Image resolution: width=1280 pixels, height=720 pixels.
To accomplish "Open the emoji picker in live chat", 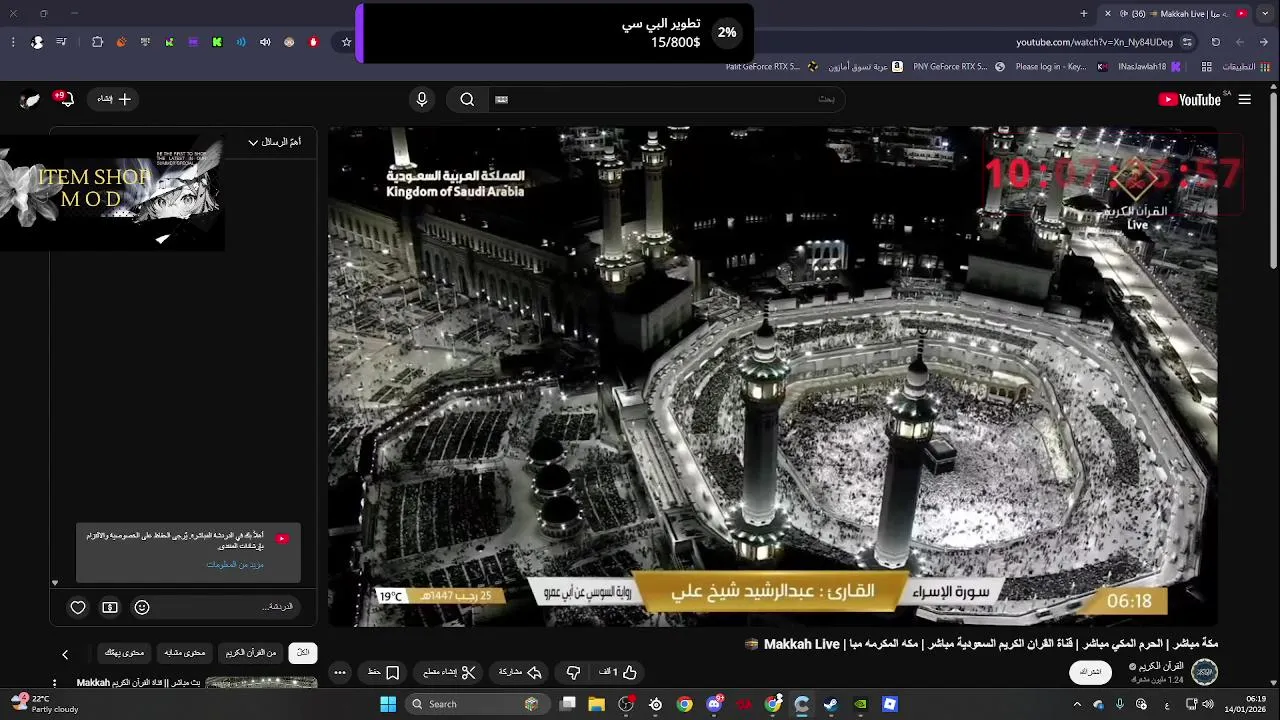I will [x=142, y=607].
